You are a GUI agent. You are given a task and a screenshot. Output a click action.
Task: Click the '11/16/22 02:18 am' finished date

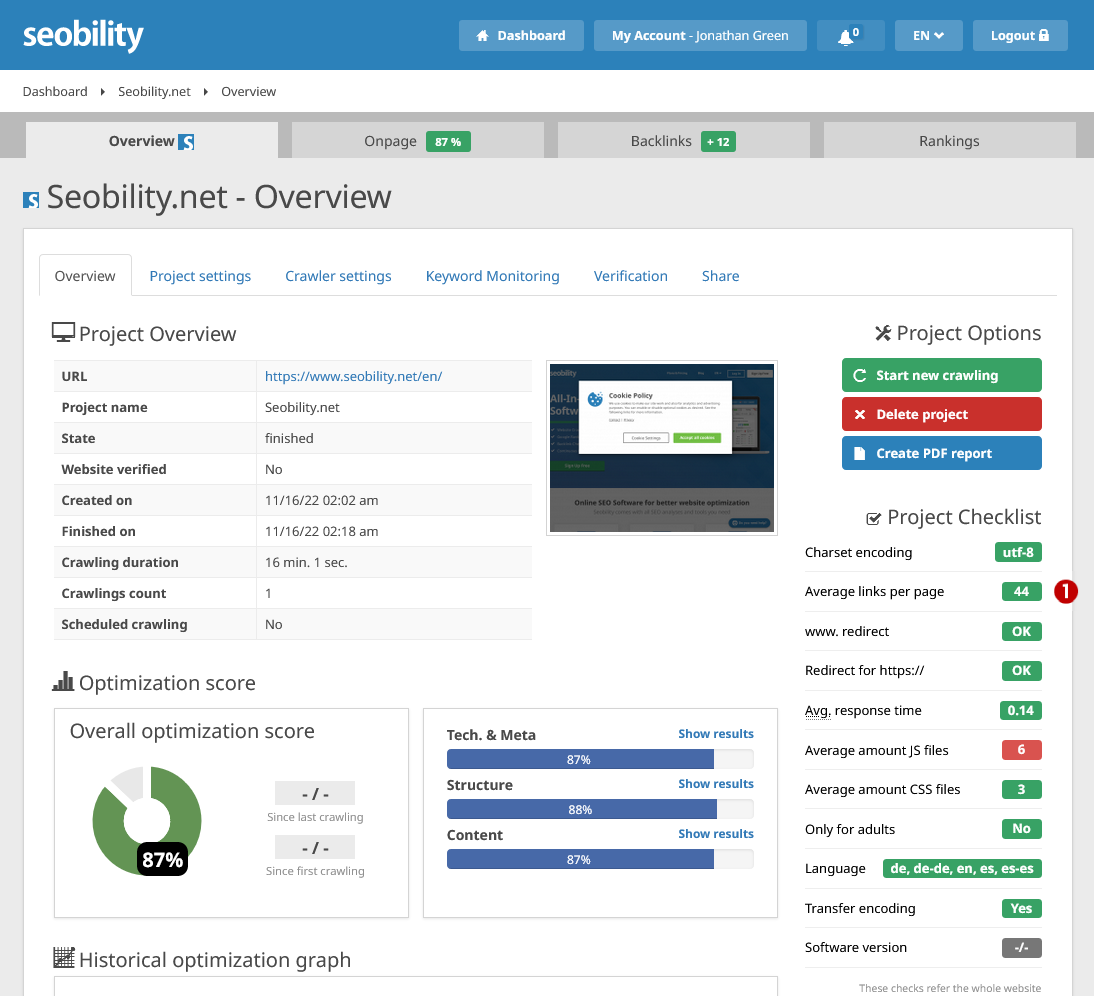322,531
